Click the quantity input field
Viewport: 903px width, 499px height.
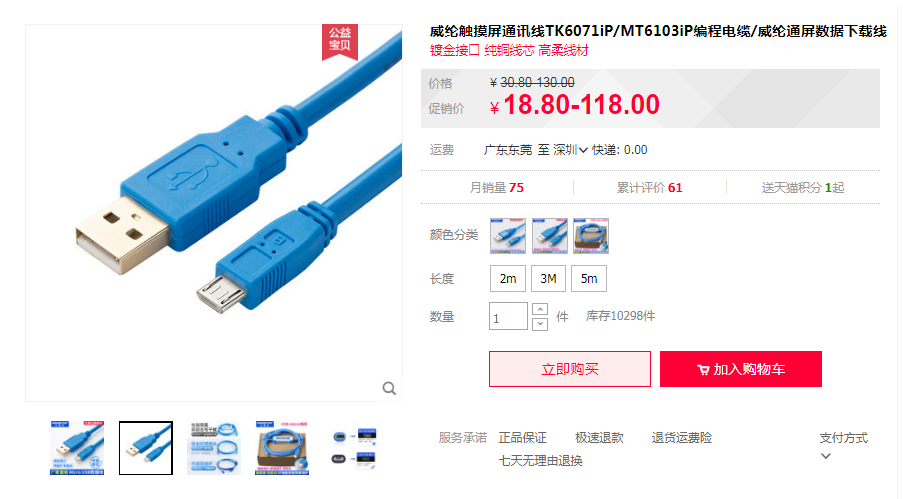coord(508,316)
